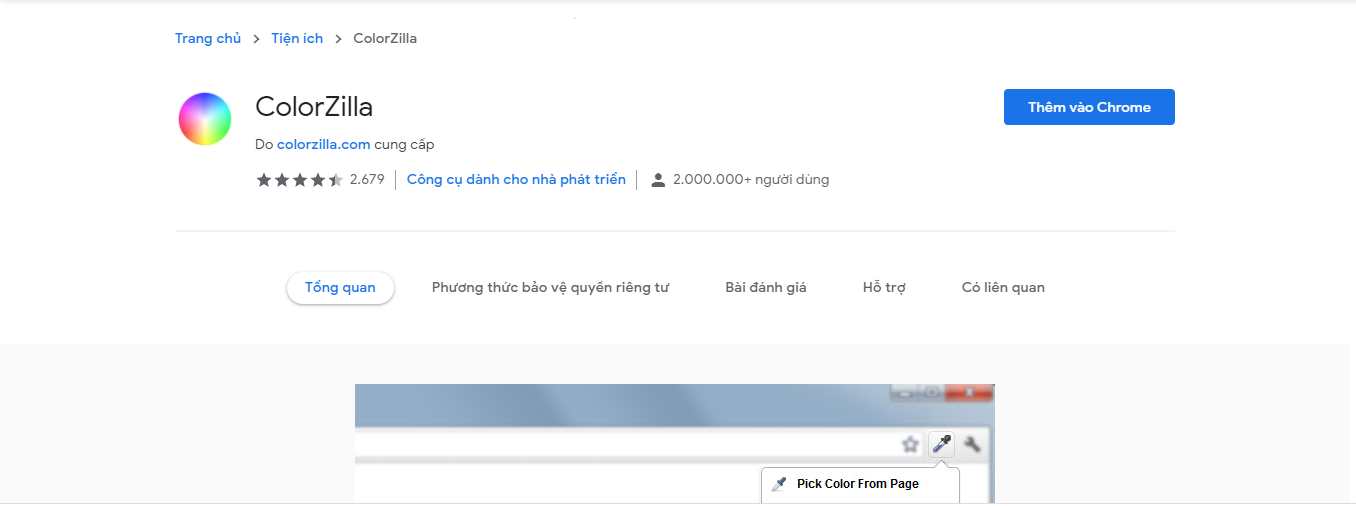Click the user icon beside the user count
This screenshot has height=506, width=1356.
[658, 180]
